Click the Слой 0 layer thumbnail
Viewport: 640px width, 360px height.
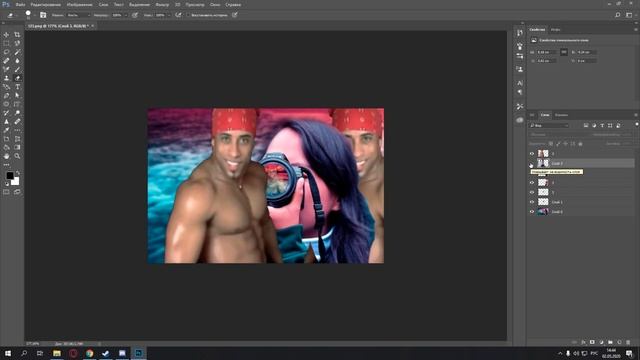coord(543,212)
